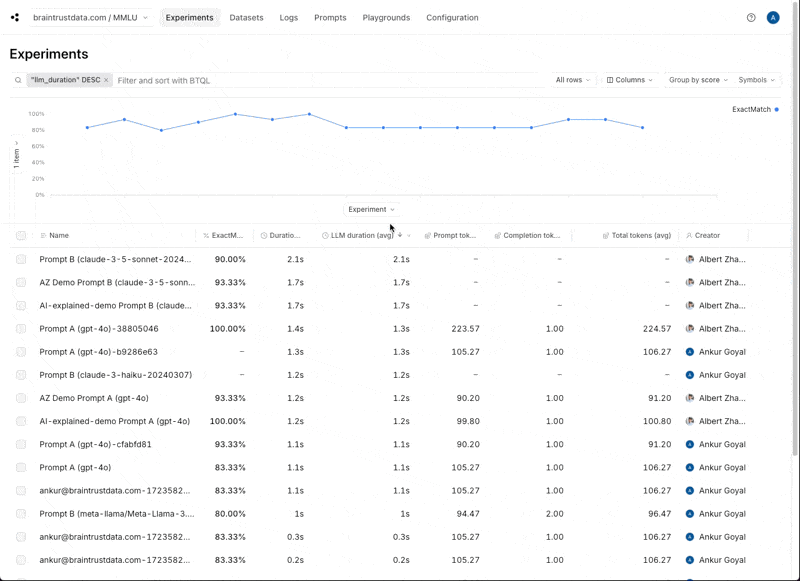
Task: Click the percent icon in ExactMatch header
Action: pos(206,236)
